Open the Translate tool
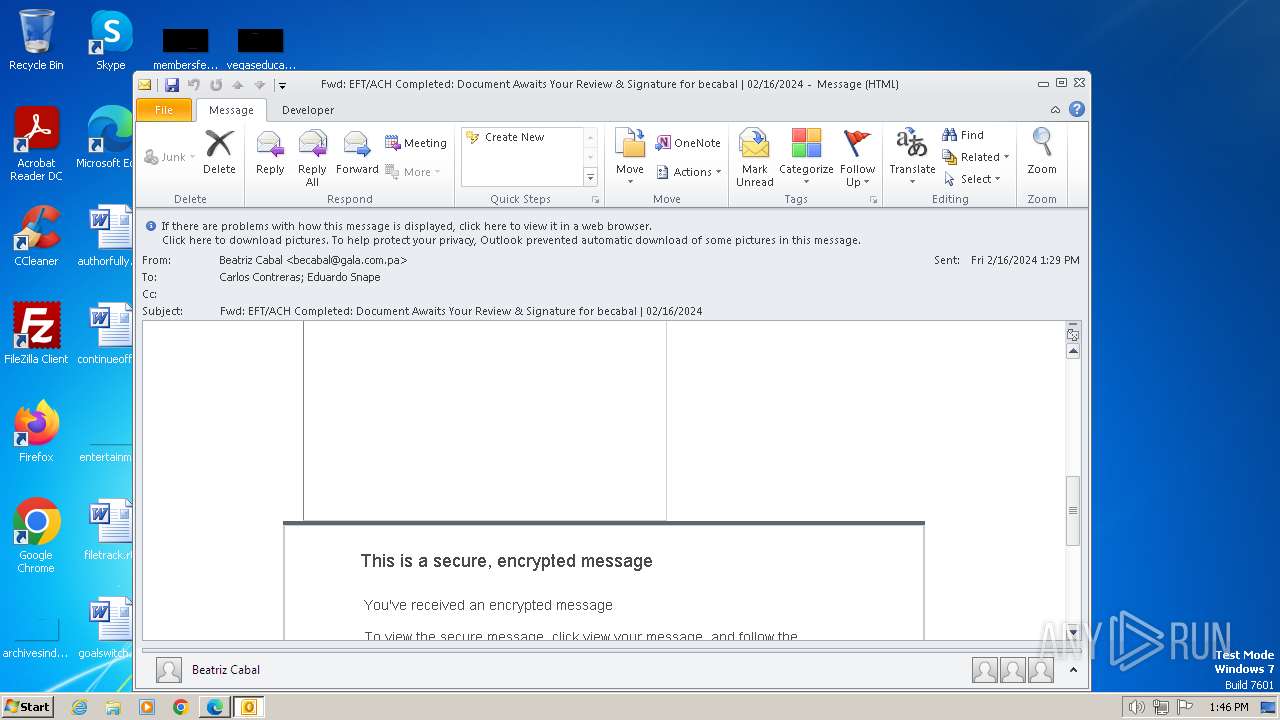Image resolution: width=1280 pixels, height=720 pixels. point(912,158)
